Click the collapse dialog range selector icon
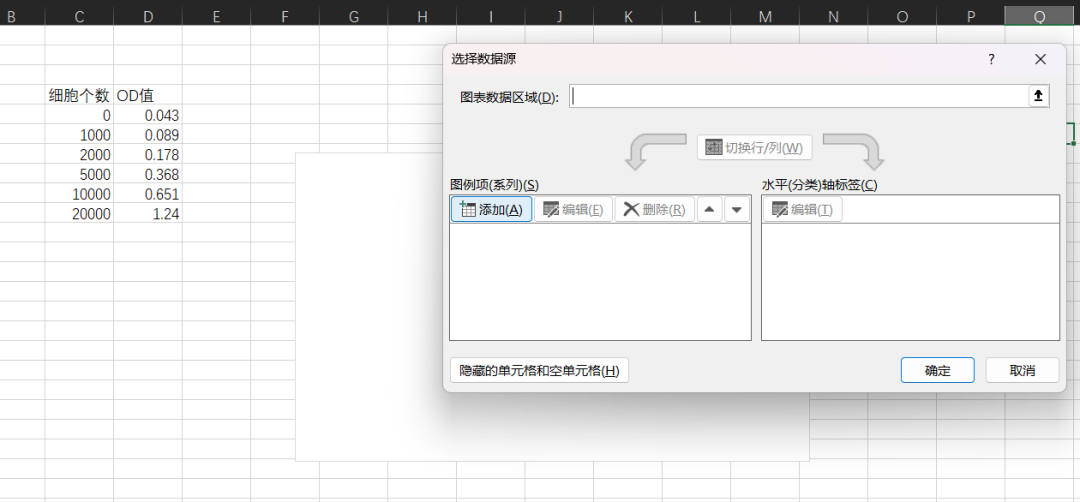This screenshot has width=1080, height=502. pos(1038,96)
